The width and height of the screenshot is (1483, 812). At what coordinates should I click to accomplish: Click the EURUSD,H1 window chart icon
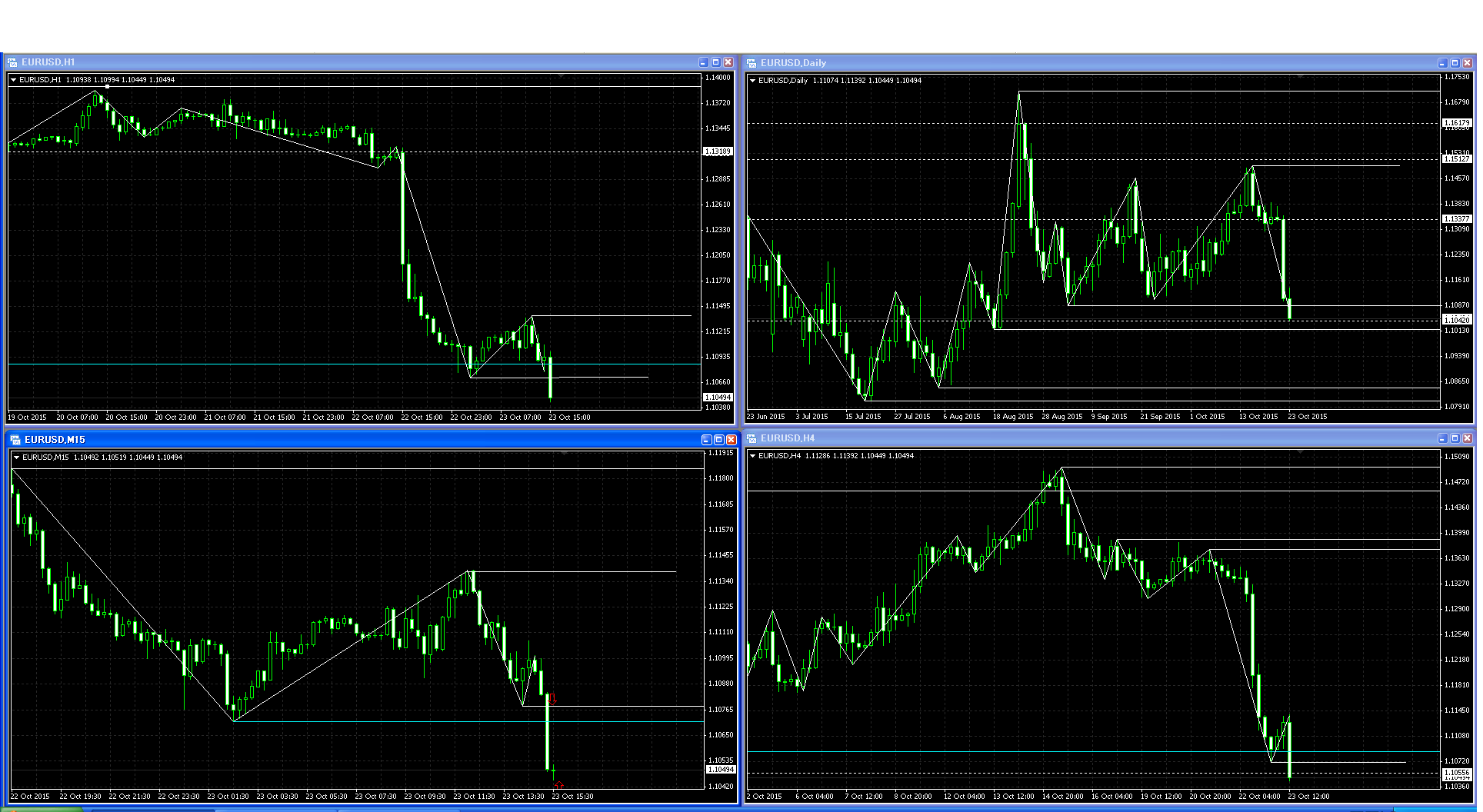12,62
